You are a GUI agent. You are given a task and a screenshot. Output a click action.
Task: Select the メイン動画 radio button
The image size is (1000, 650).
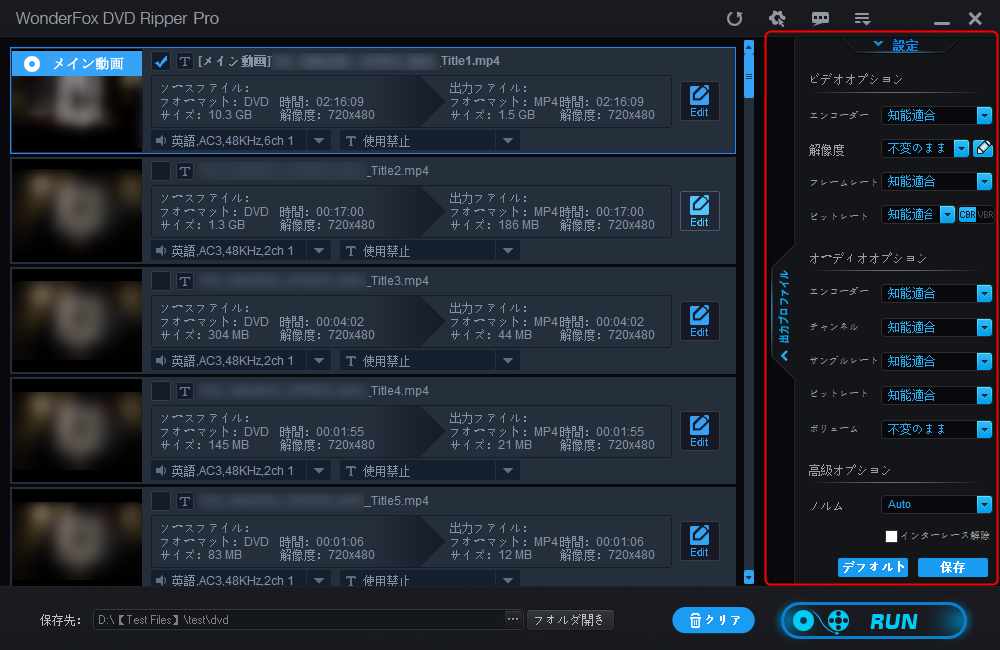32,64
